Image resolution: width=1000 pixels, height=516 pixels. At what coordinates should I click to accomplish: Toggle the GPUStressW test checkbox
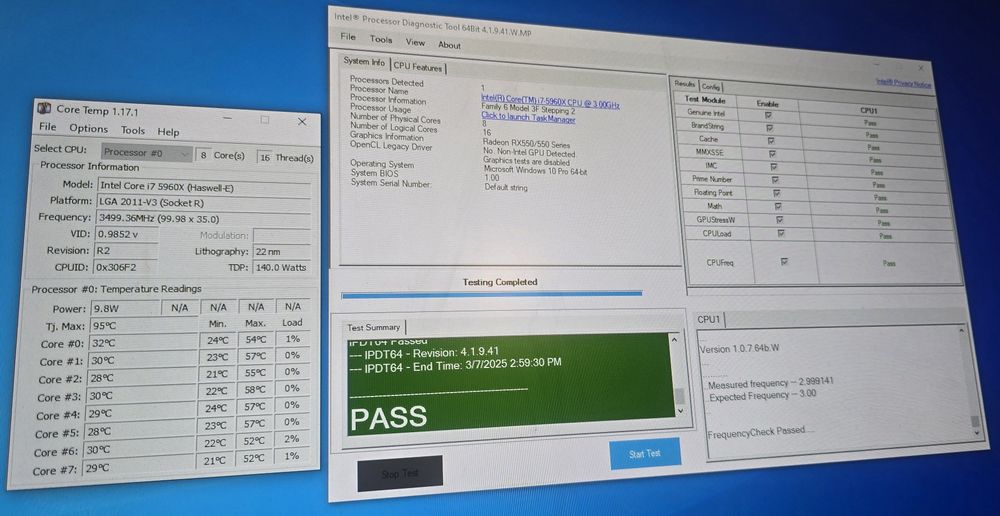pyautogui.click(x=779, y=219)
